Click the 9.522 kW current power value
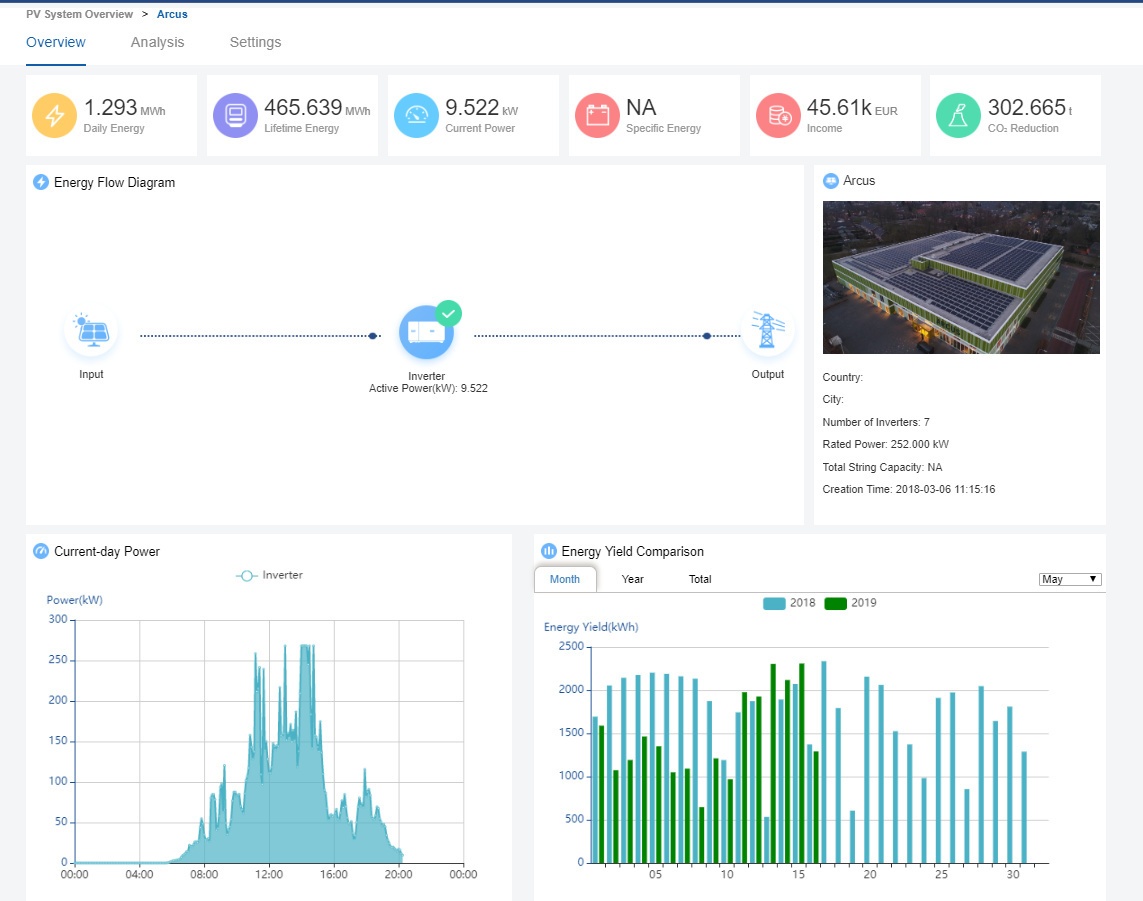Viewport: 1143px width, 901px height. 482,108
